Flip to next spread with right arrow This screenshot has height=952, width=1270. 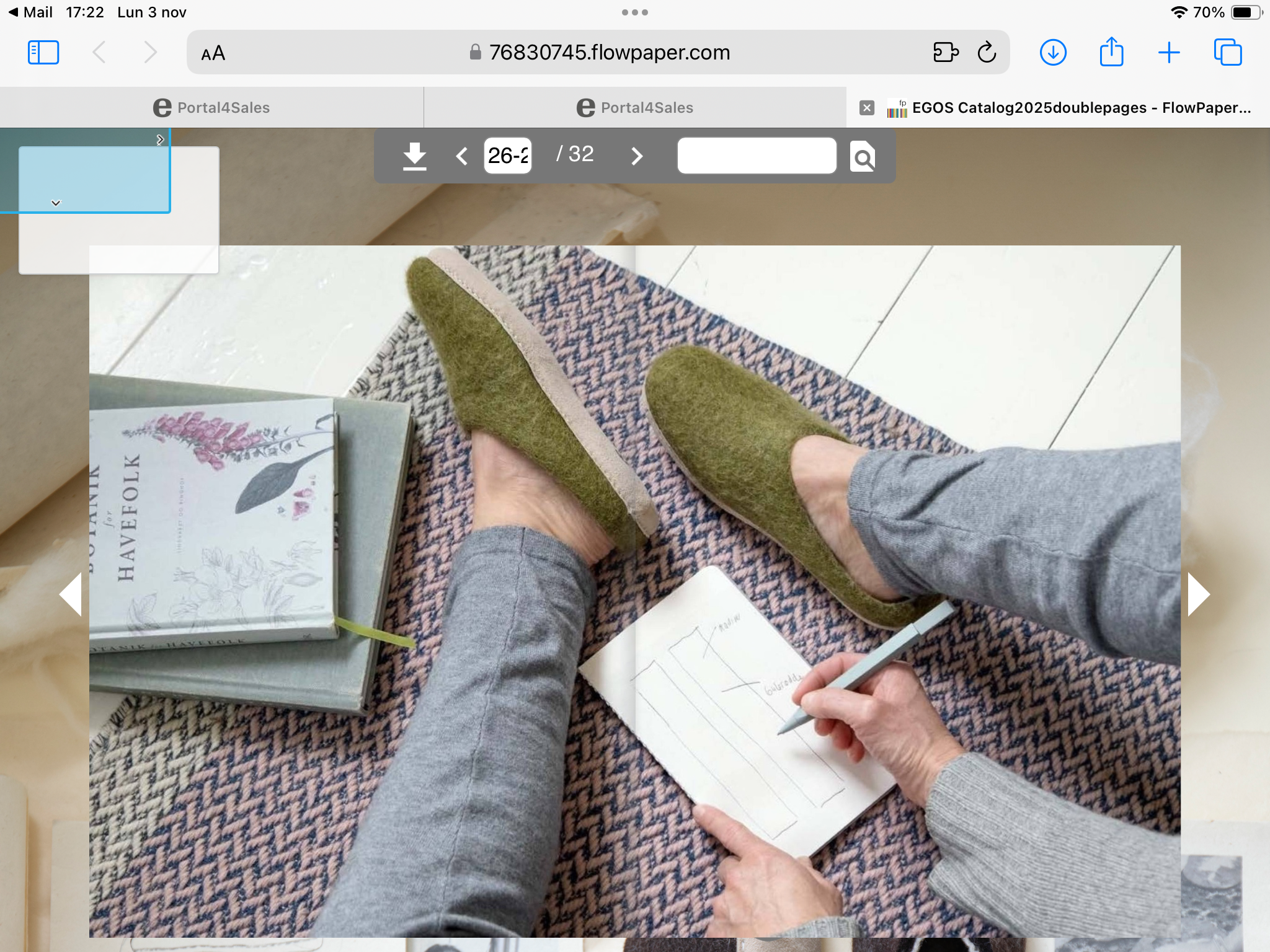pos(1198,594)
